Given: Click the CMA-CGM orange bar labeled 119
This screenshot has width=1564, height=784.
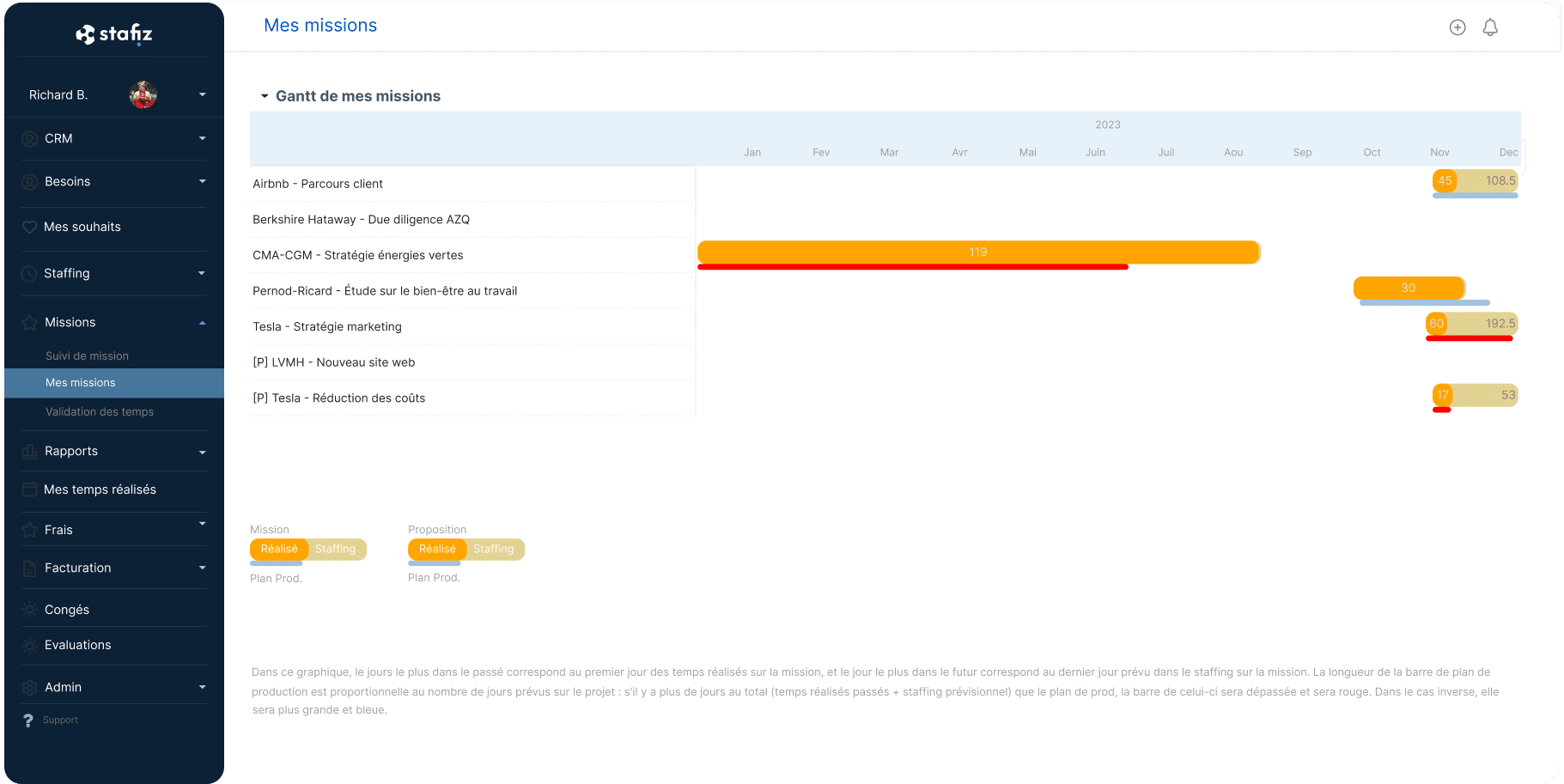Looking at the screenshot, I should 978,252.
